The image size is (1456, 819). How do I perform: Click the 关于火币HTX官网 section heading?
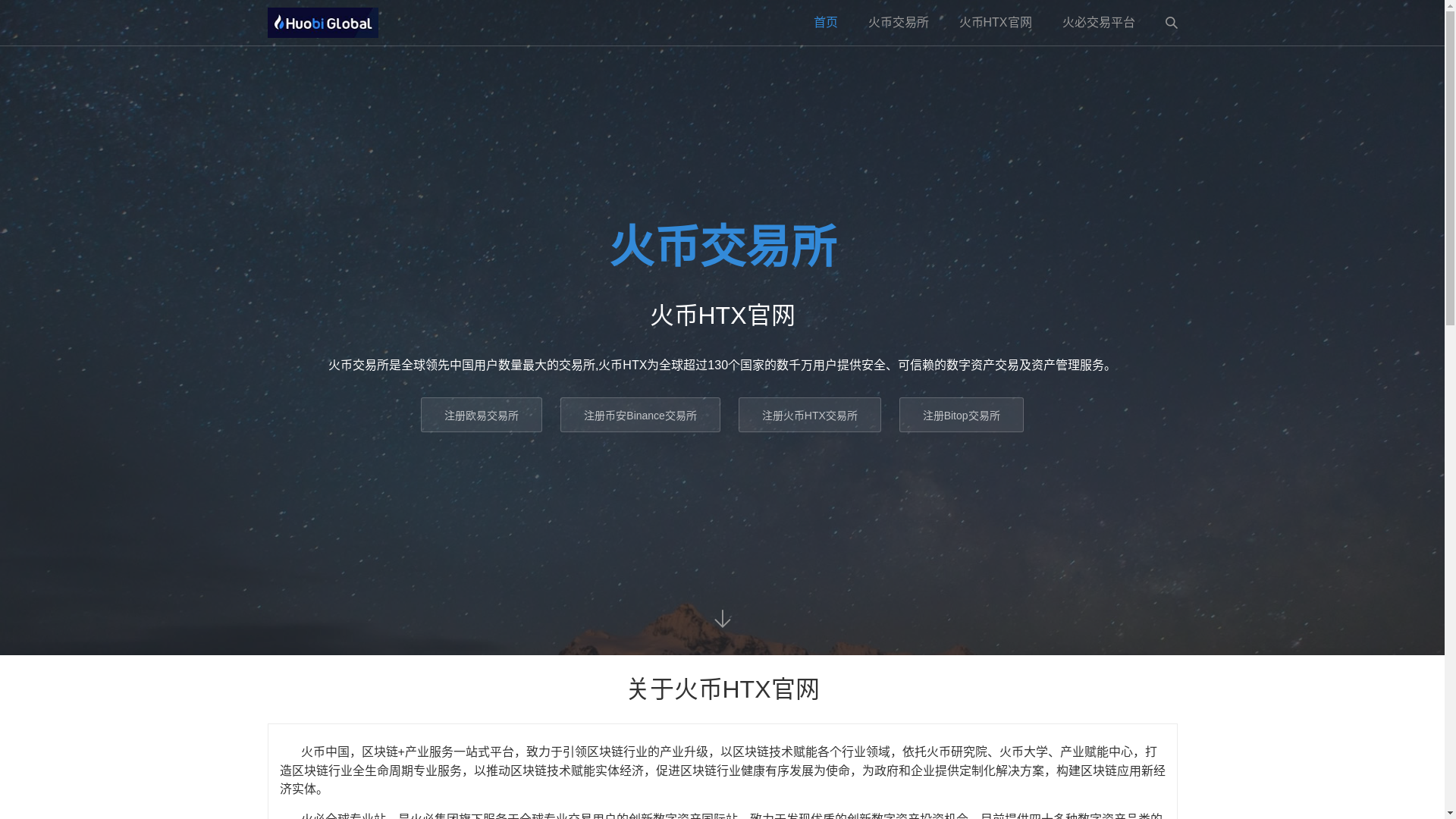(722, 689)
